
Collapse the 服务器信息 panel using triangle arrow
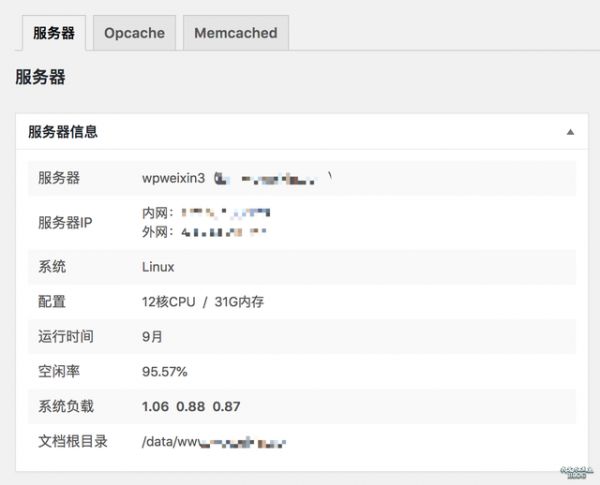(x=570, y=132)
